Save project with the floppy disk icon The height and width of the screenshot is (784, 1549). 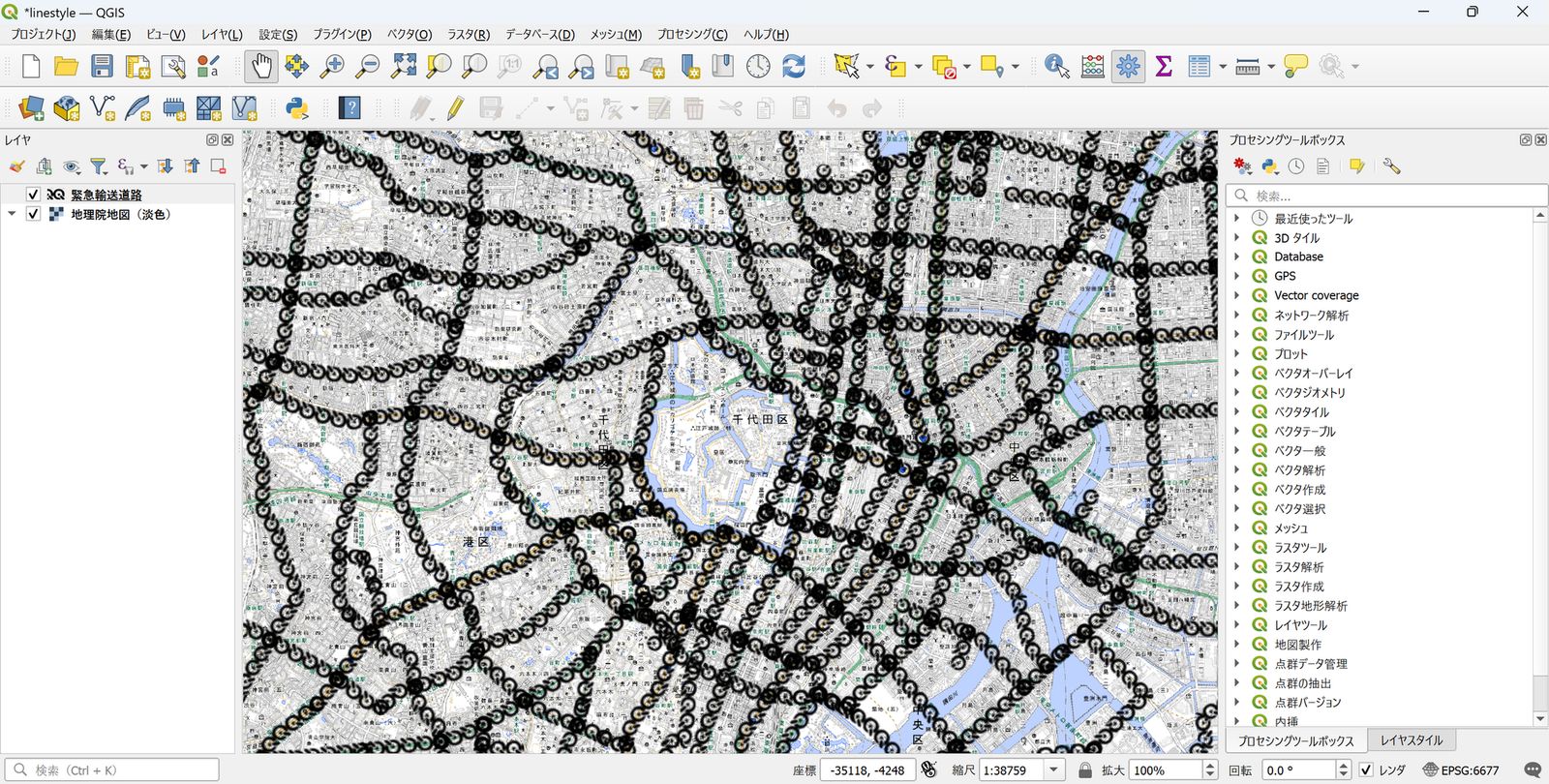point(102,66)
